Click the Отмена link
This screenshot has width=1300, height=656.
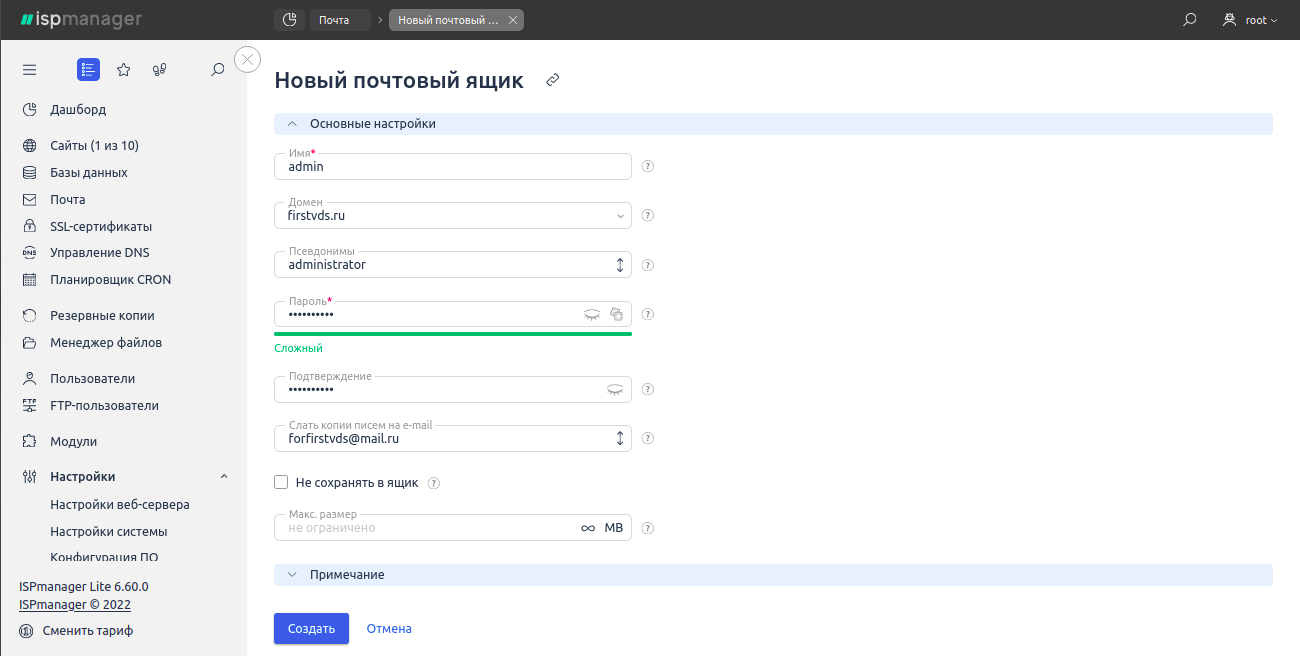[x=389, y=629]
